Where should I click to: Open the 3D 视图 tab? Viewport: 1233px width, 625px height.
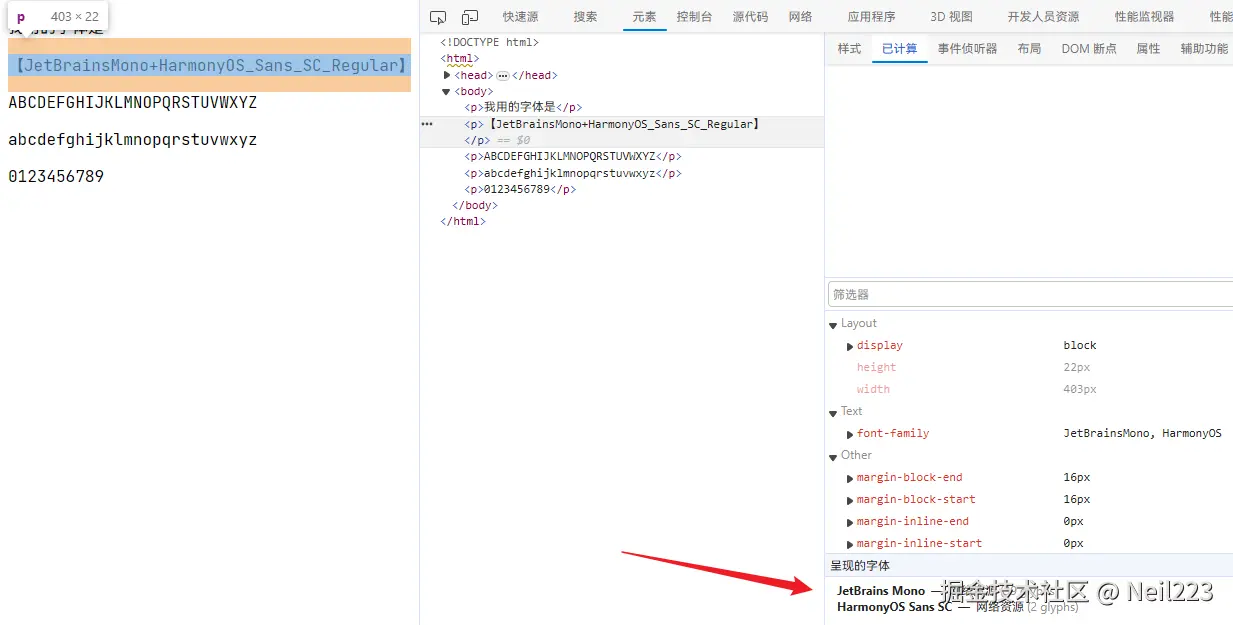pos(951,17)
